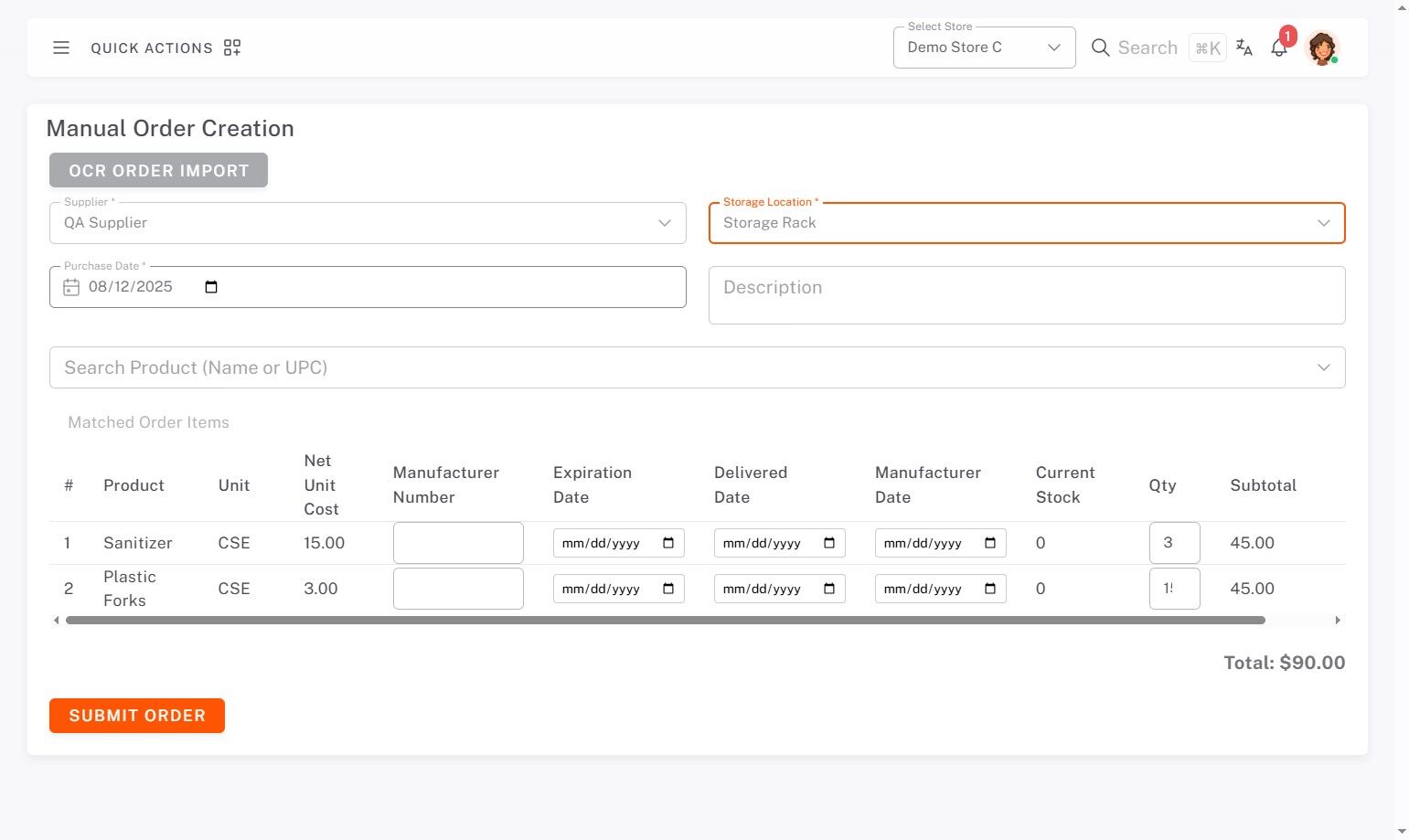1409x840 pixels.
Task: Click the search magnifier icon
Action: [x=1100, y=48]
